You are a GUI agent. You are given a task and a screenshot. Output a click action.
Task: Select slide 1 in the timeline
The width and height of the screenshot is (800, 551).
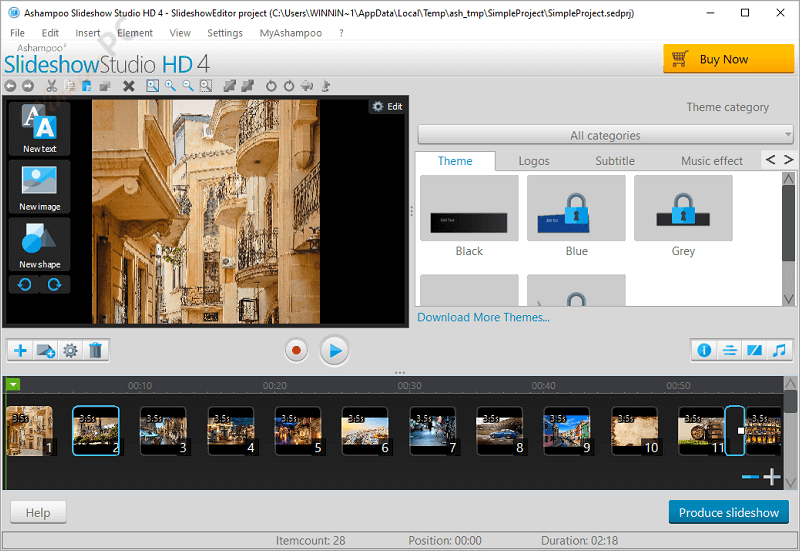tap(29, 431)
